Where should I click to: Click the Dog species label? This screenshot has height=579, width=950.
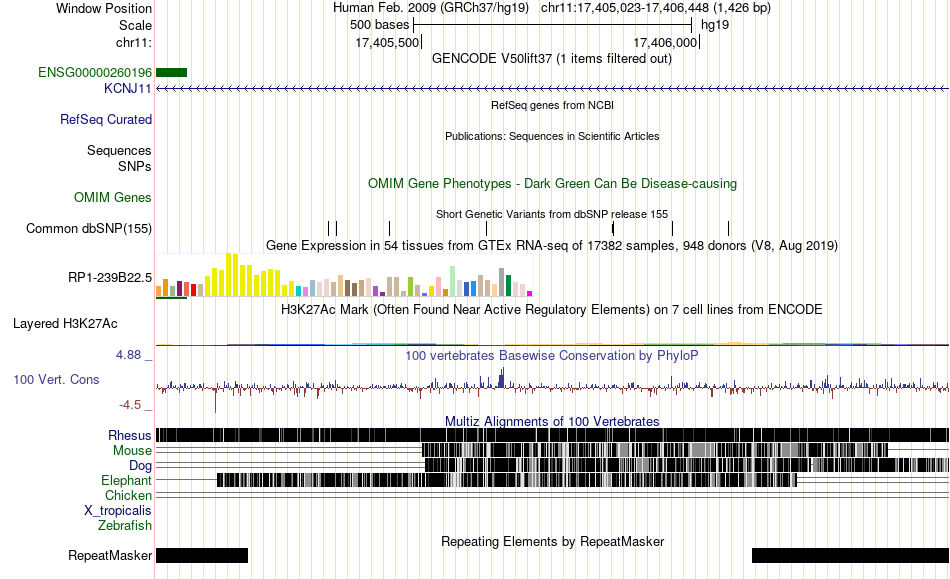[x=140, y=465]
